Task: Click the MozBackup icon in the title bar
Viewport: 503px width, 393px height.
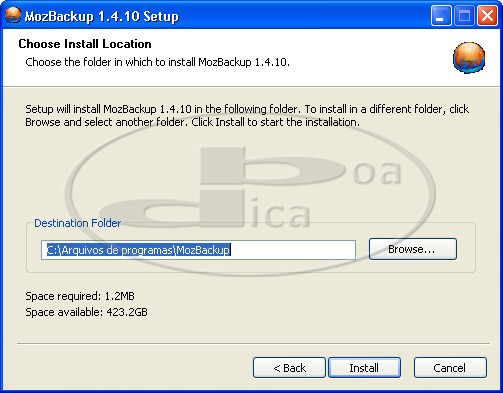Action: click(13, 15)
